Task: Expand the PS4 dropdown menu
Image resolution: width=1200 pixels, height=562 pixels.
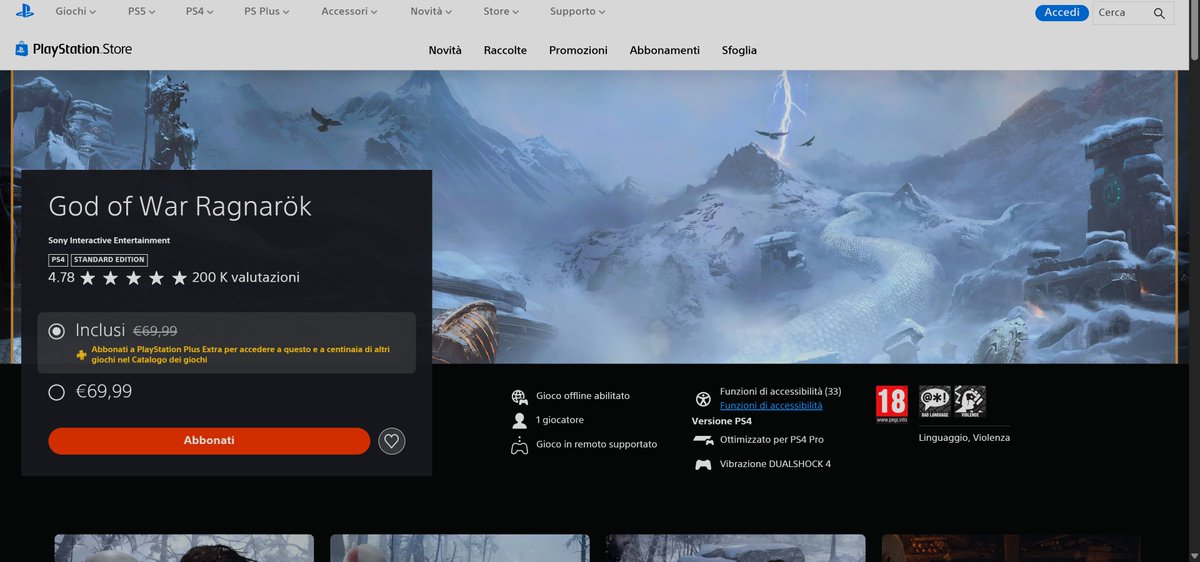Action: click(x=198, y=12)
